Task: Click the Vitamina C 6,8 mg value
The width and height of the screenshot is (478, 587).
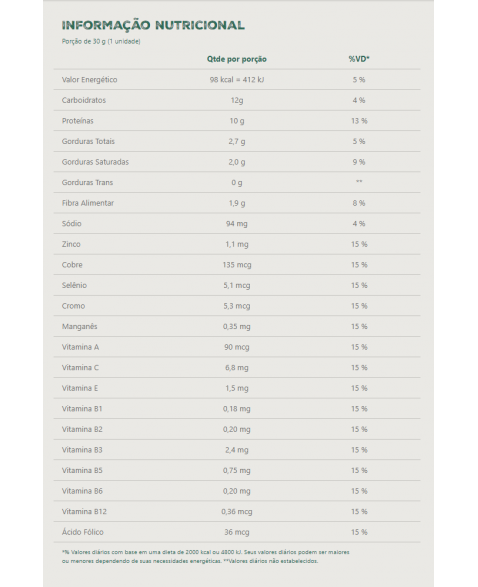Action: (237, 368)
